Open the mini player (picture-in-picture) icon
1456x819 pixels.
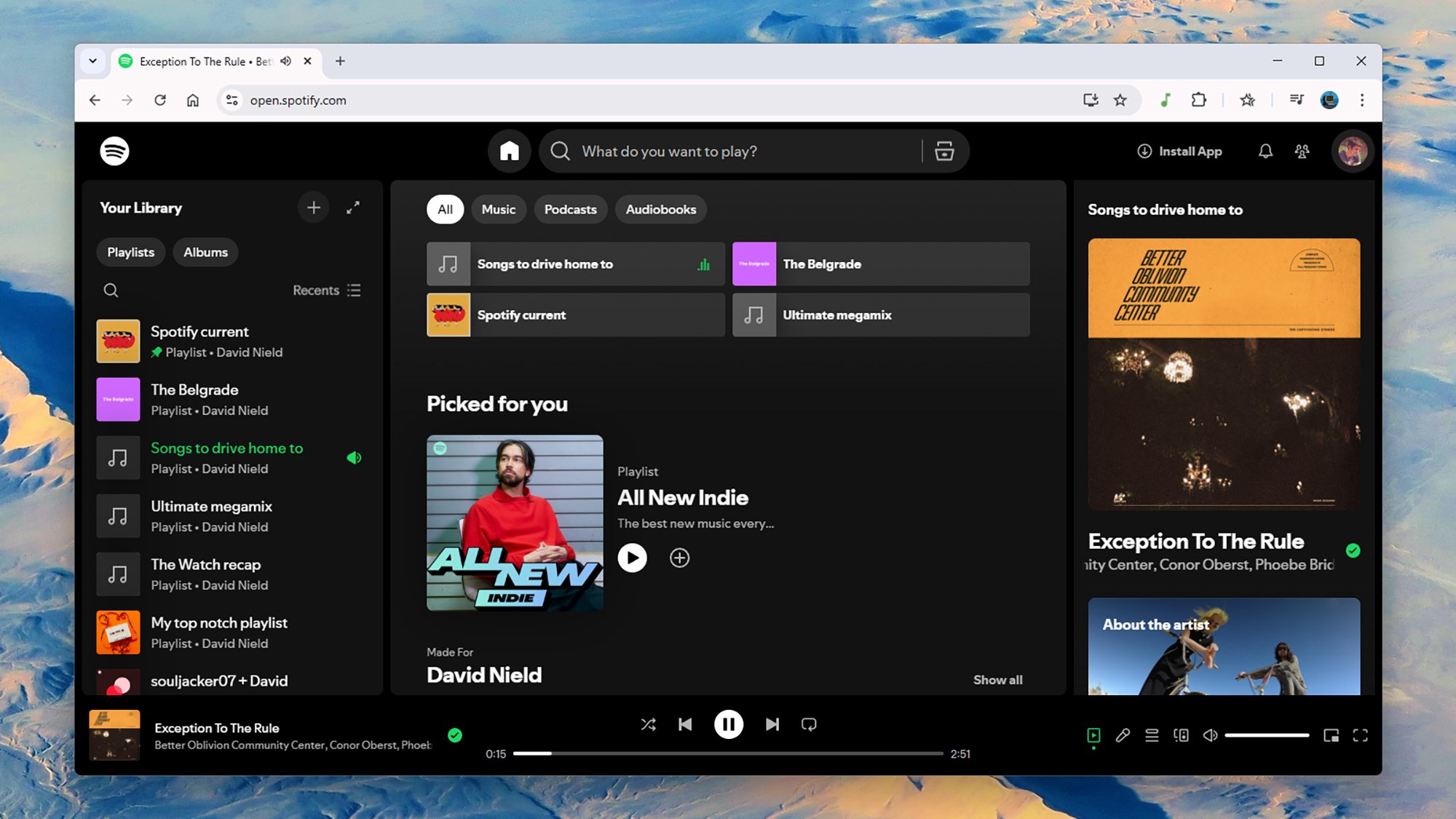click(x=1332, y=735)
